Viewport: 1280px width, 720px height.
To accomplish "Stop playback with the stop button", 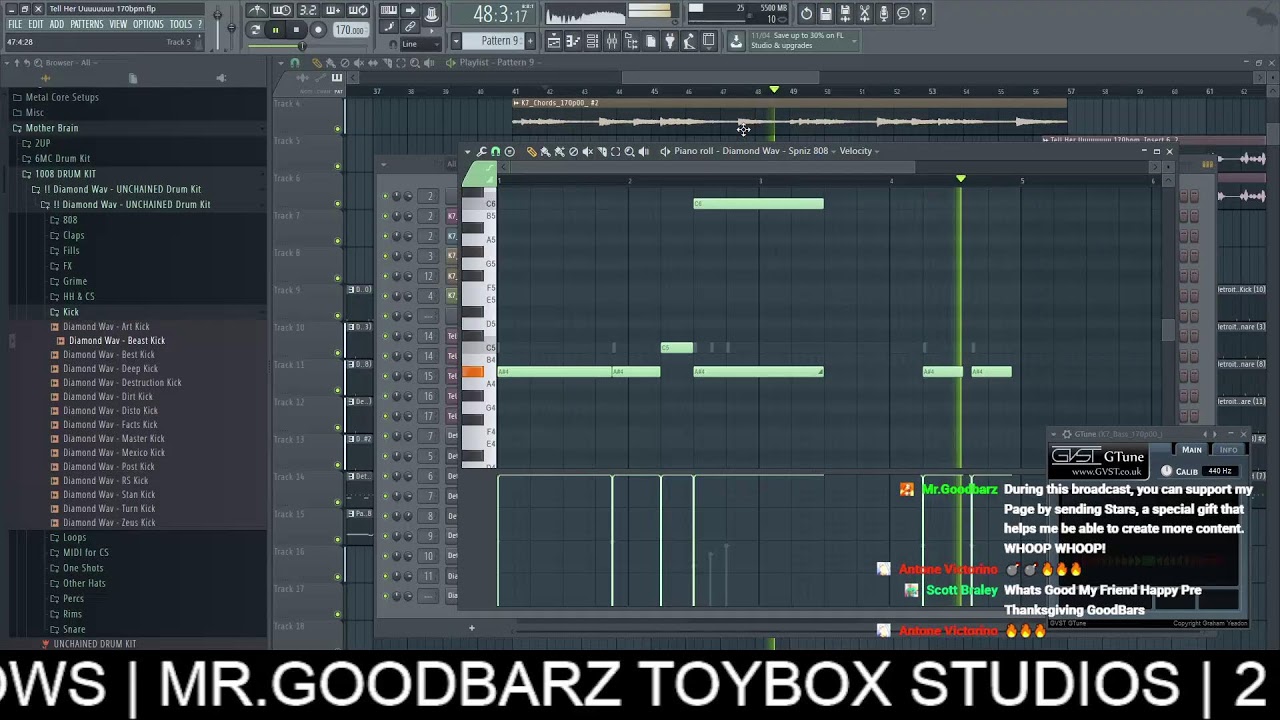I will pos(296,30).
